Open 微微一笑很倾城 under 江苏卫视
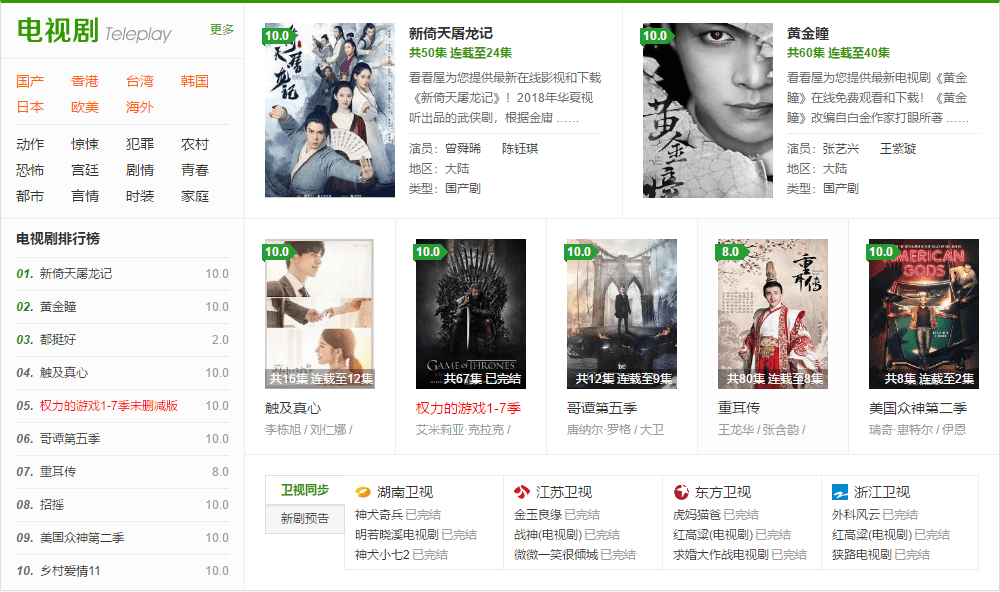The image size is (1000, 592). pyautogui.click(x=556, y=554)
